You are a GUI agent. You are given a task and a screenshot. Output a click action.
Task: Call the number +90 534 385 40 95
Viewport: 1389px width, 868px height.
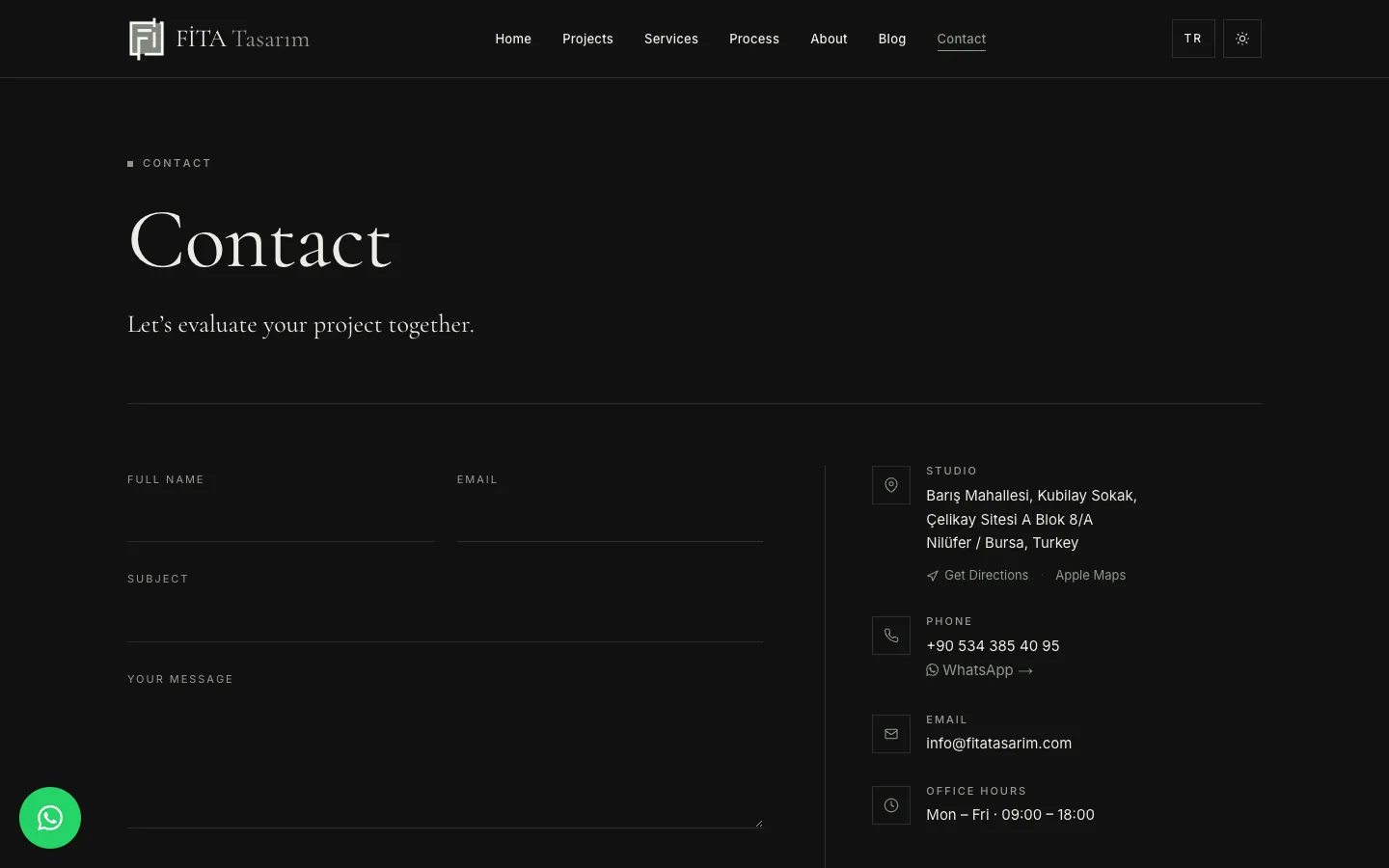point(993,646)
